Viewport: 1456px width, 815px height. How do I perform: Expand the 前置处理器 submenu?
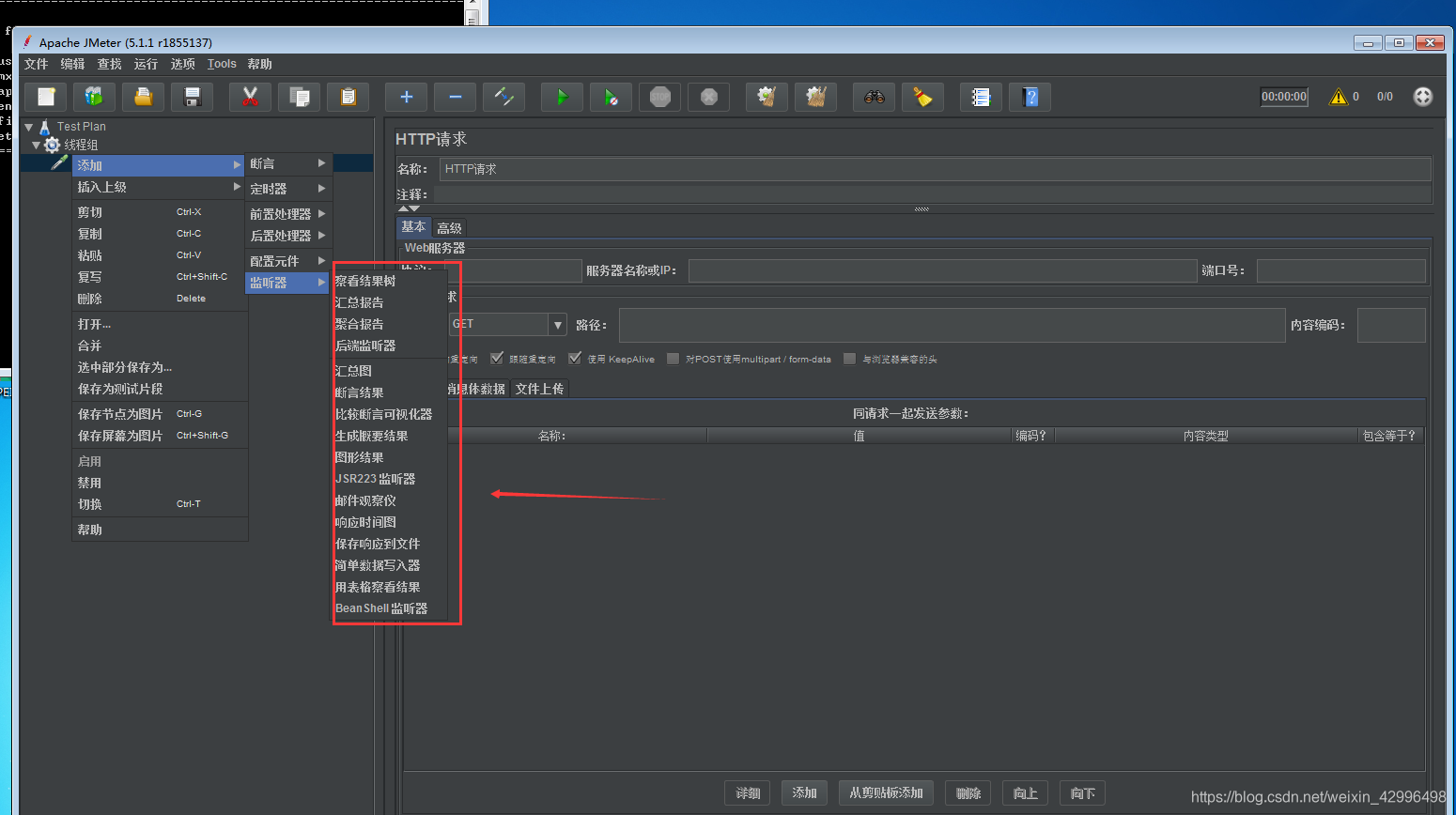(287, 214)
